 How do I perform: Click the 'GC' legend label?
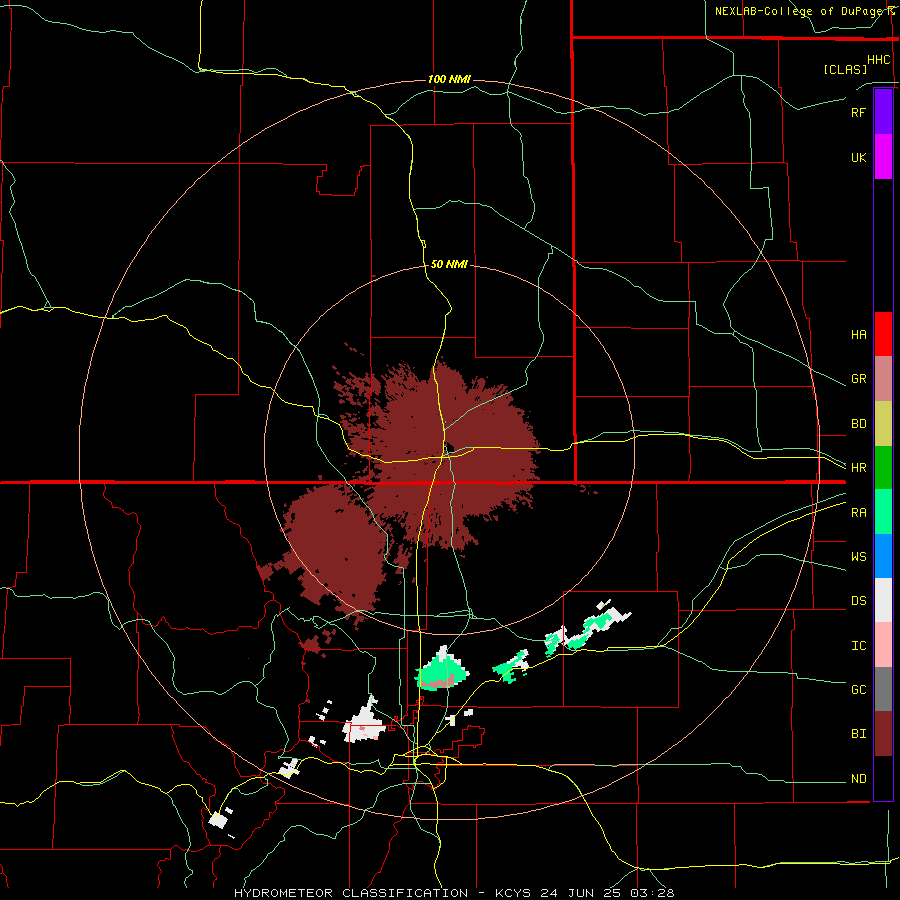[858, 690]
